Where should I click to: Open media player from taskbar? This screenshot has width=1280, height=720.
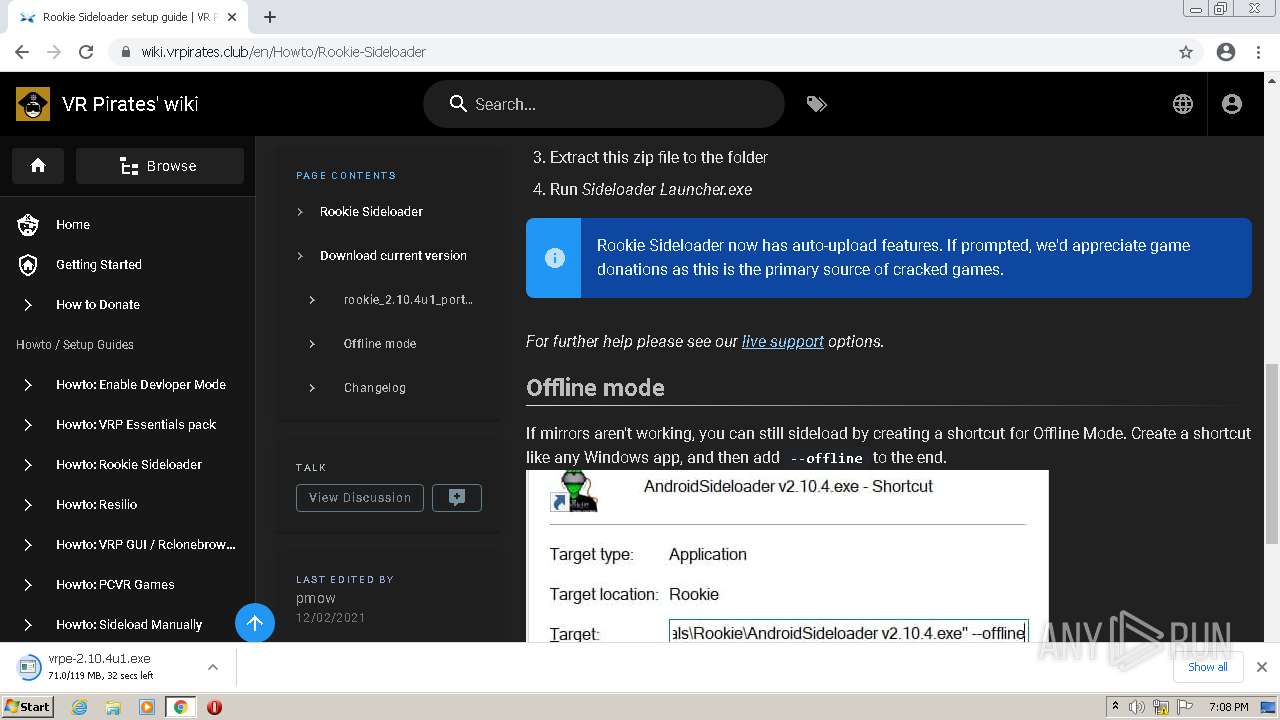pos(147,707)
